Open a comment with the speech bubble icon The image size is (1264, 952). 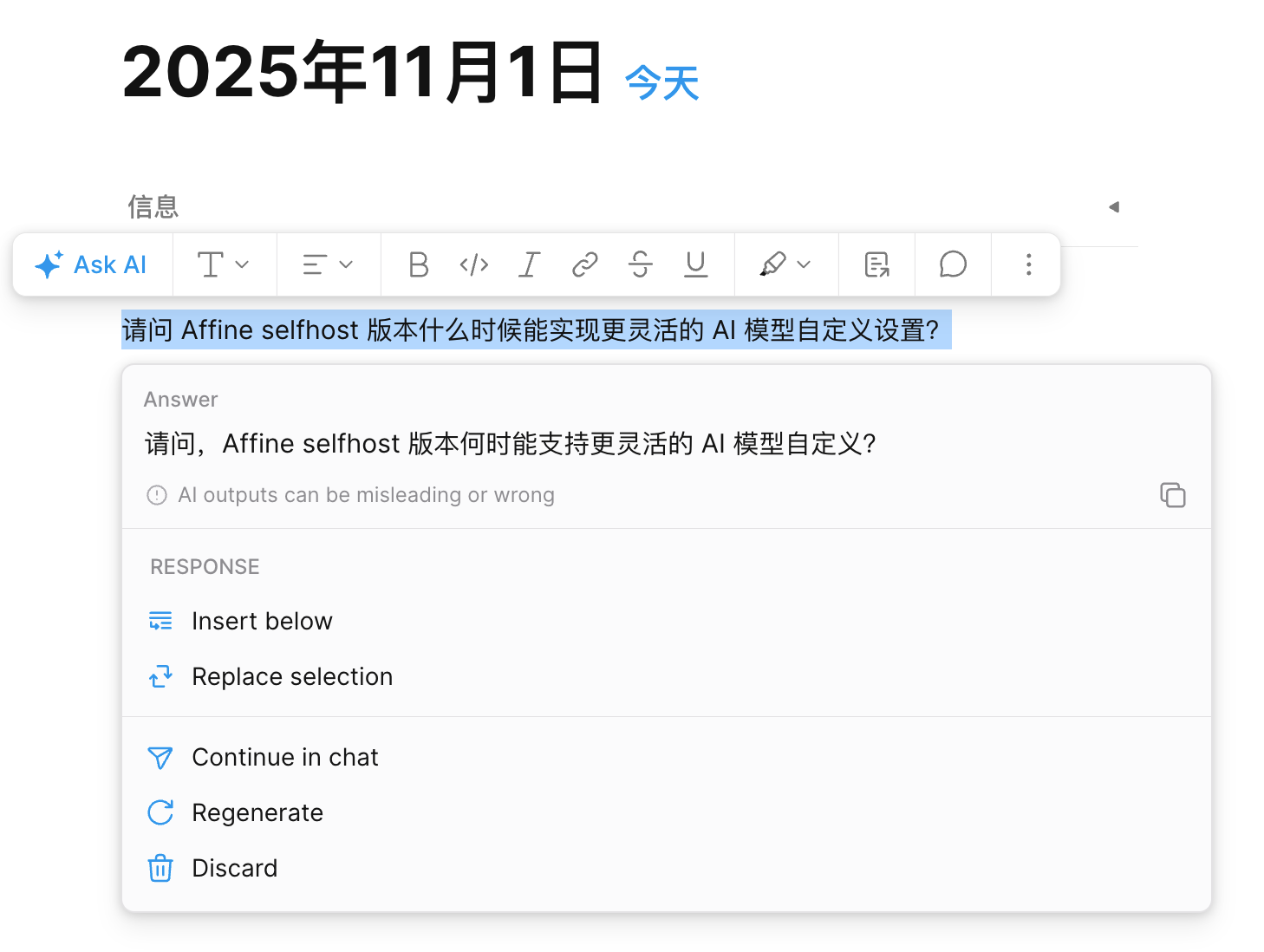click(952, 264)
